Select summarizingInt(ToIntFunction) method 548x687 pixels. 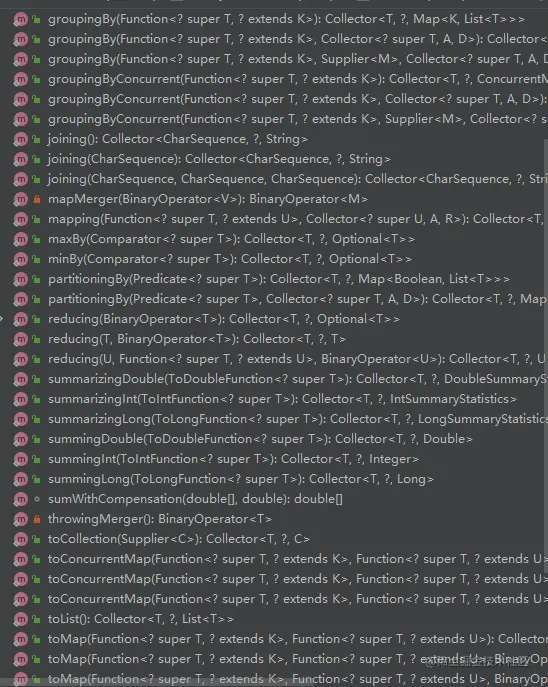click(x=282, y=399)
